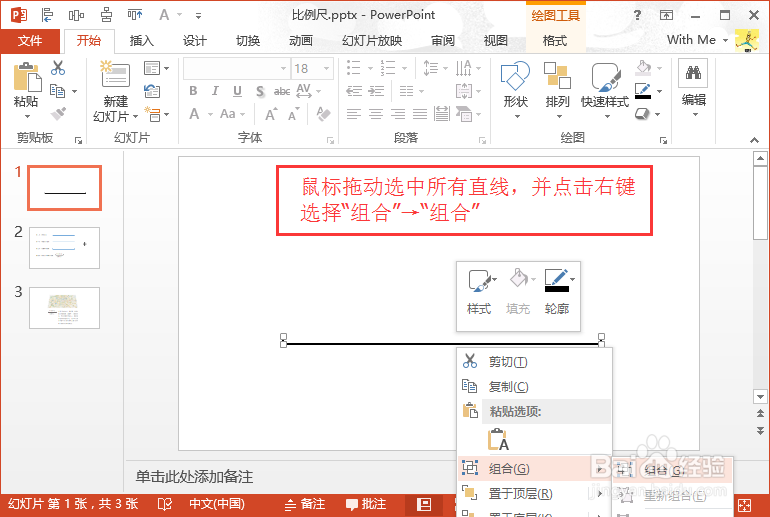Toggle Bold formatting button

click(193, 91)
